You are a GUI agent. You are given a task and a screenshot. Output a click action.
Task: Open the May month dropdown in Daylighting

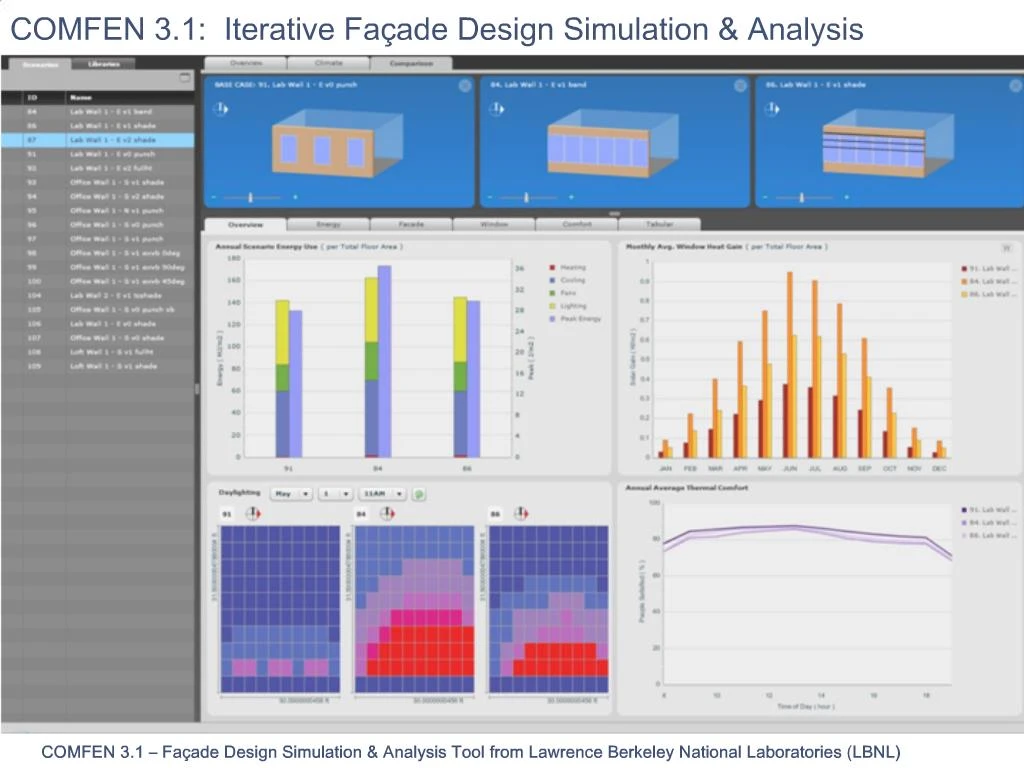coord(291,493)
